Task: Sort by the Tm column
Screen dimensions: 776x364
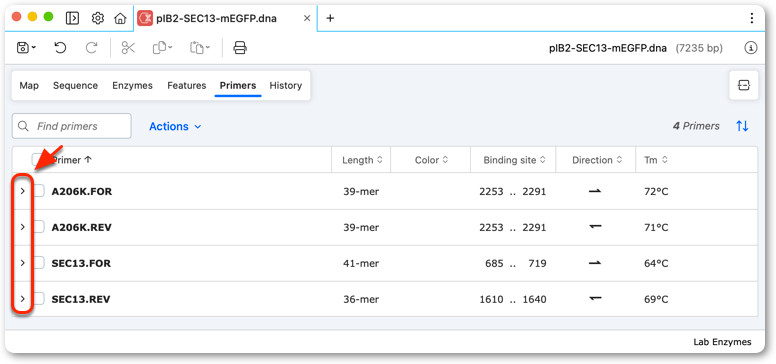Action: [656, 160]
